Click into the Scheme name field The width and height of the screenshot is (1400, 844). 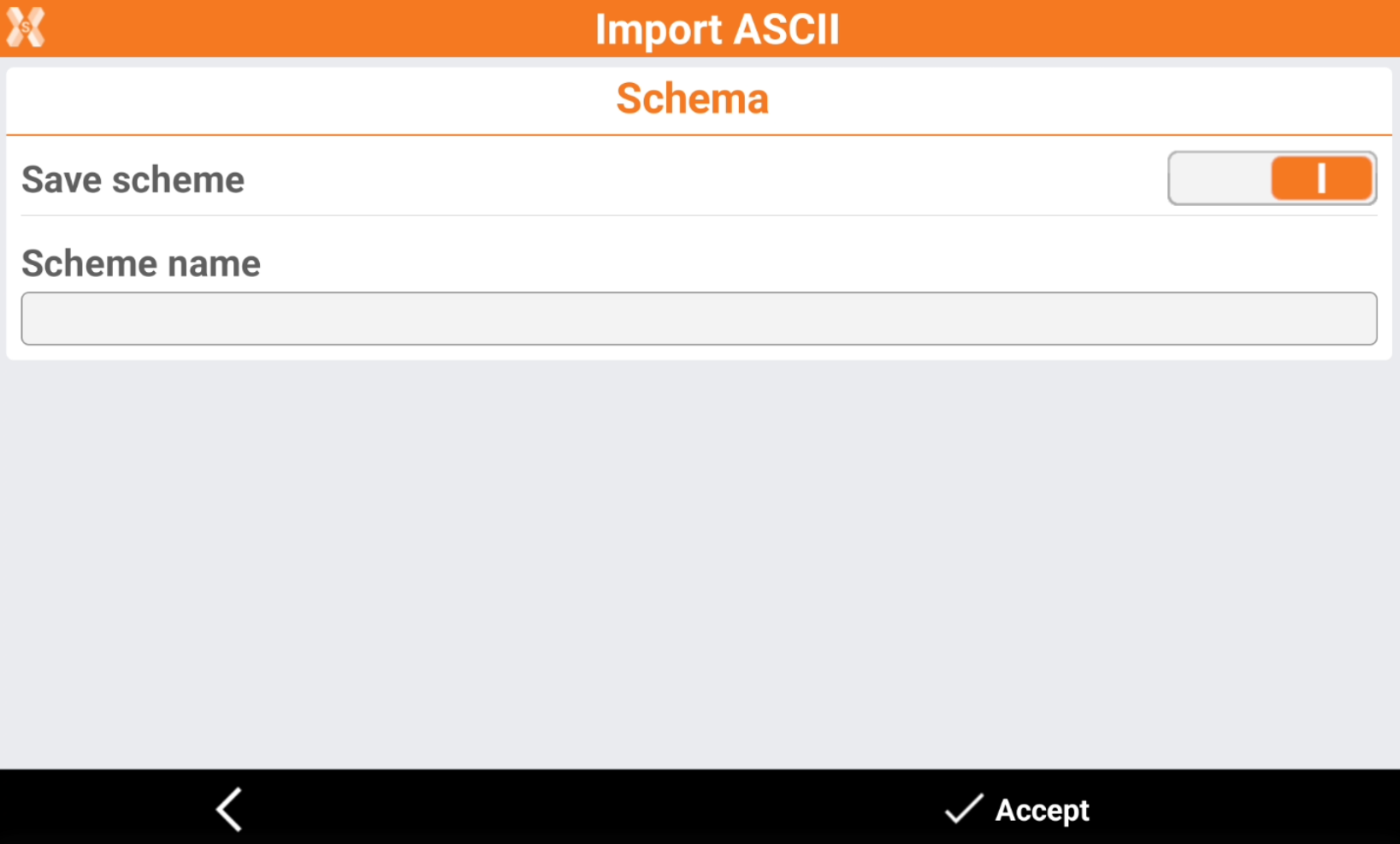[x=699, y=319]
